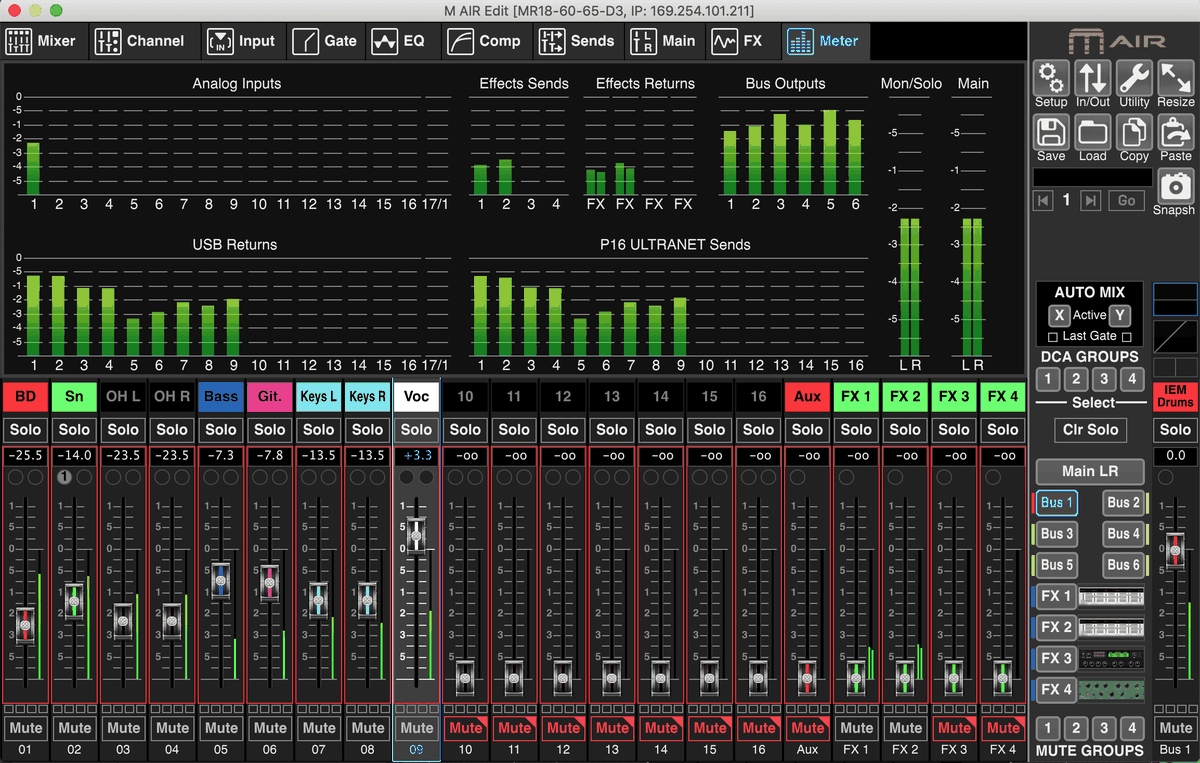
Task: Select Bus 6 button
Action: pyautogui.click(x=1124, y=565)
